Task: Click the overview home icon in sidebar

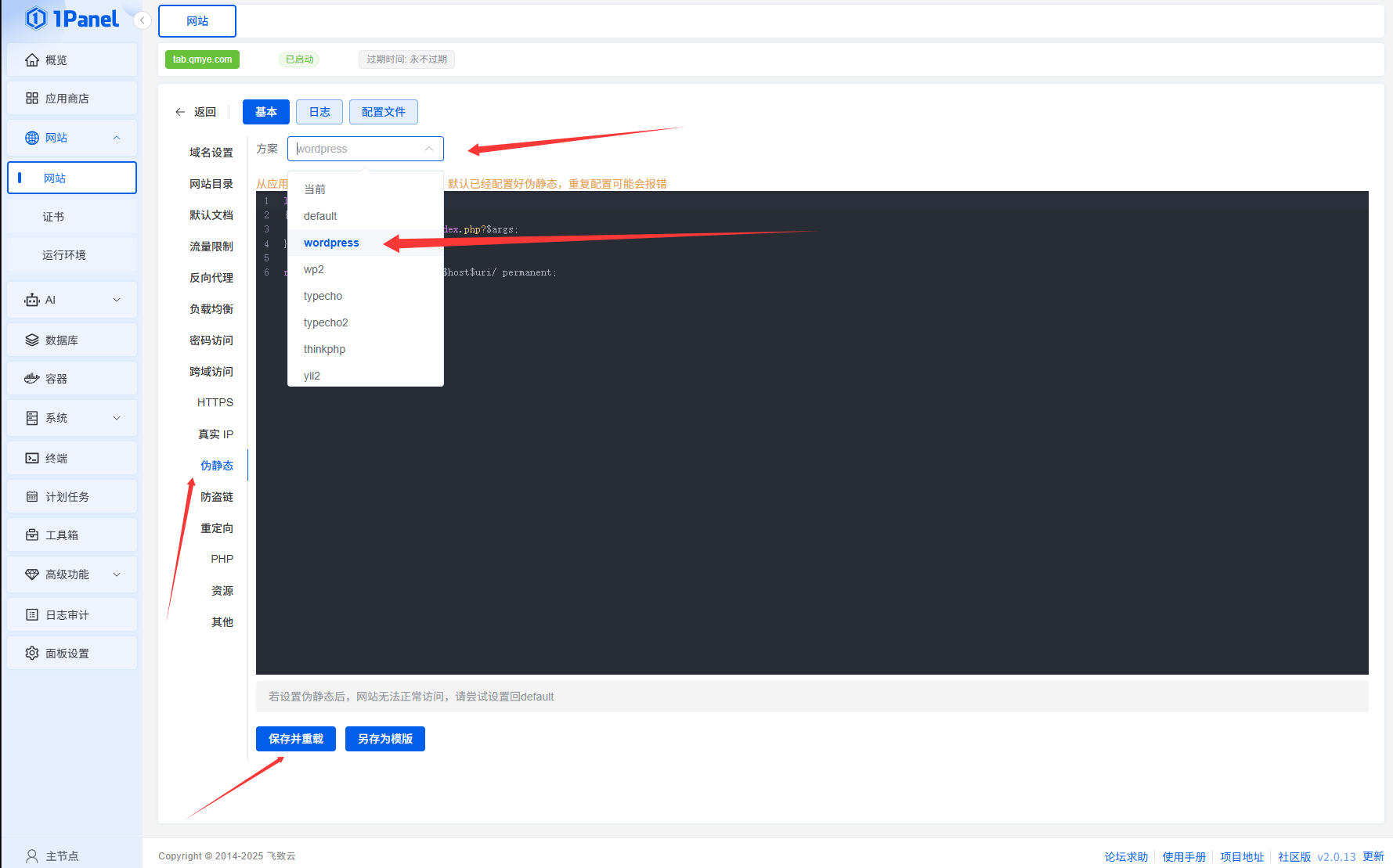Action: point(32,60)
